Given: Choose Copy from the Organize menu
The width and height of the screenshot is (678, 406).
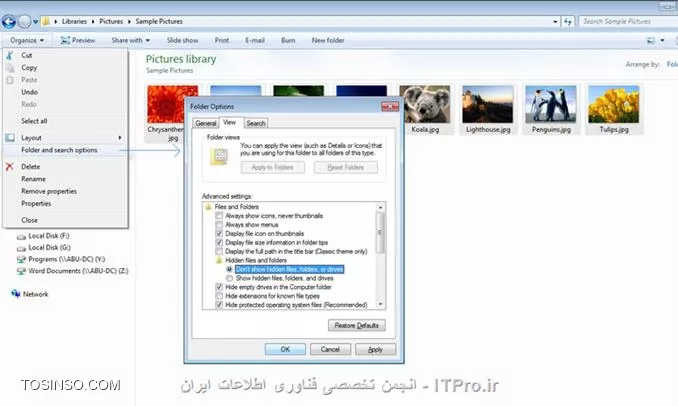Looking at the screenshot, I should [x=66, y=67].
